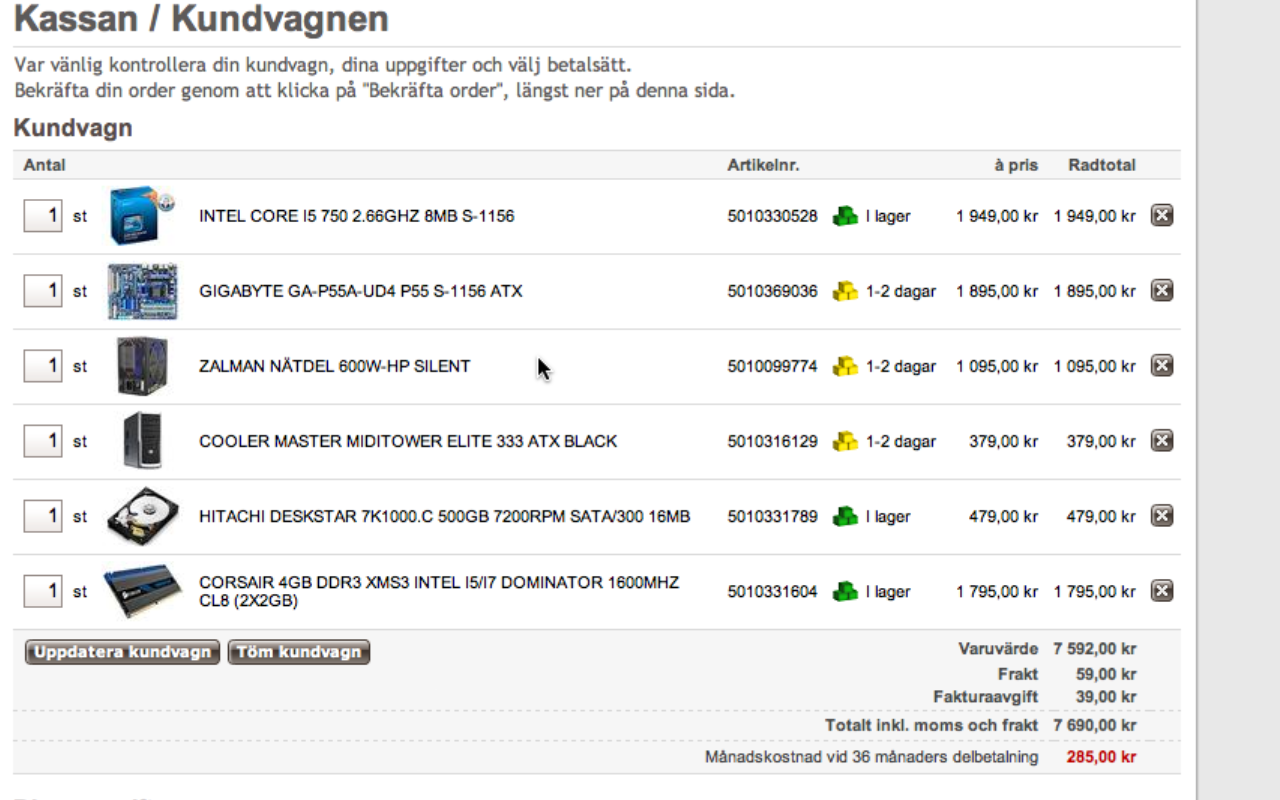This screenshot has height=800, width=1280.
Task: Click Varuvärde amount 7 592,00 kr
Action: (1094, 649)
